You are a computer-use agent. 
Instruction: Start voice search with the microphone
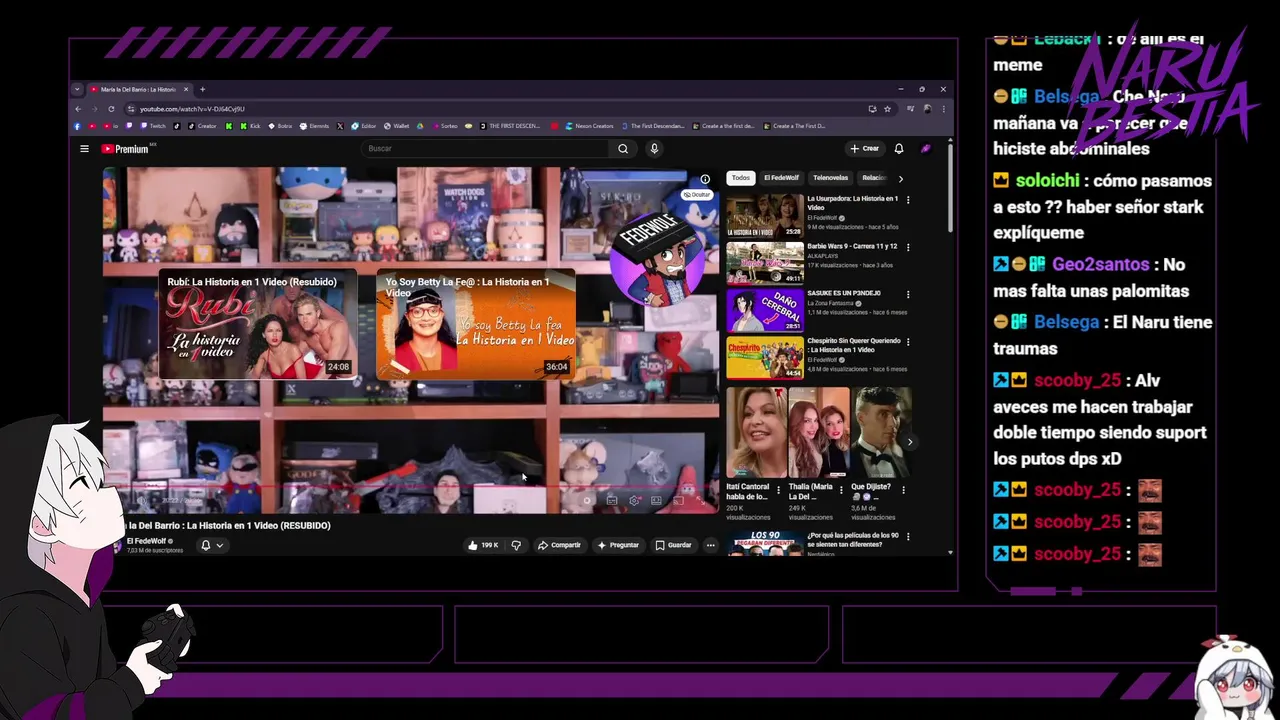click(x=654, y=149)
